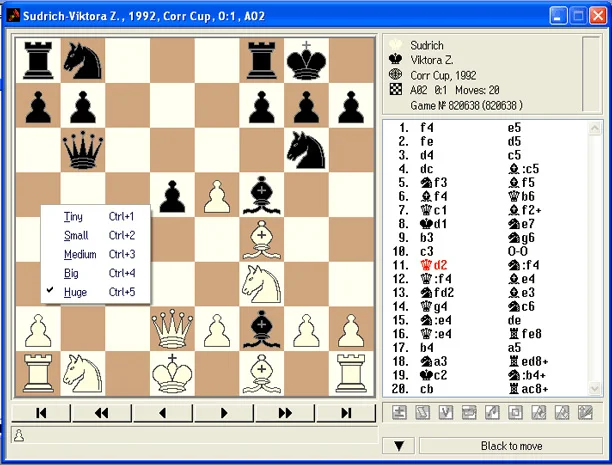Select the white knight on b1

pyautogui.click(x=83, y=374)
